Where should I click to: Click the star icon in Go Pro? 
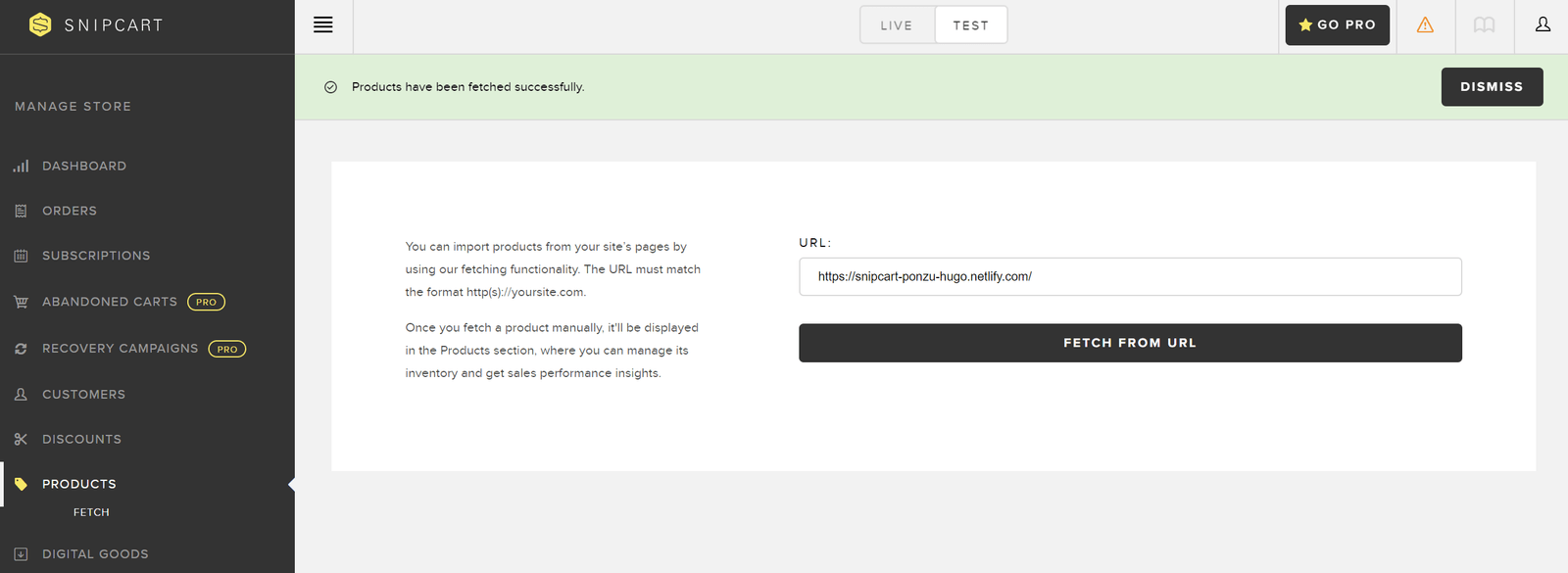point(1305,25)
